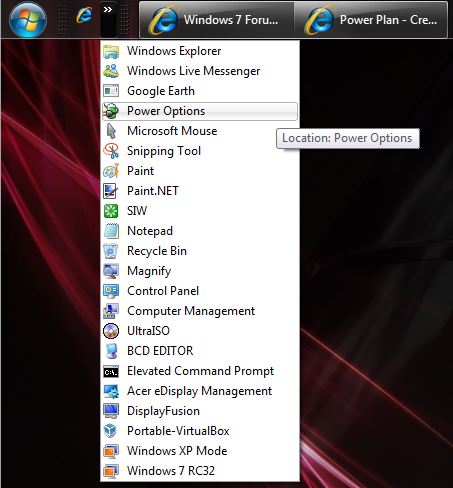
Task: Click the 'BCD EDITOR' label
Action: [160, 351]
